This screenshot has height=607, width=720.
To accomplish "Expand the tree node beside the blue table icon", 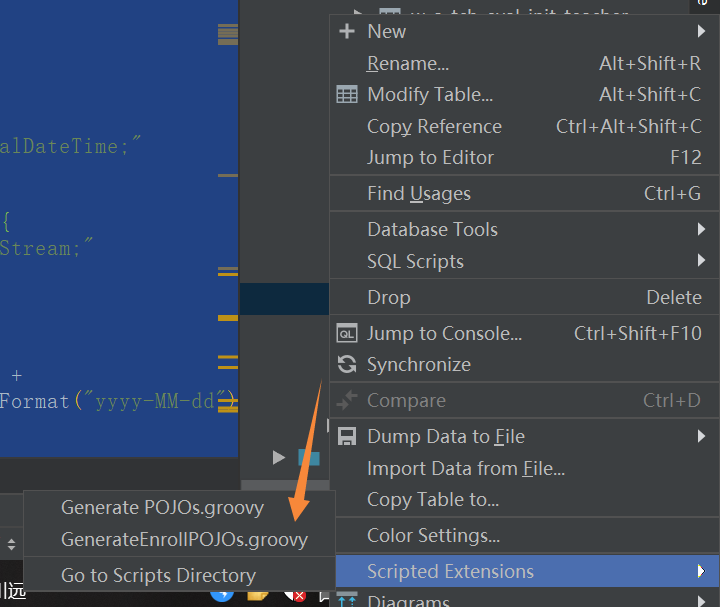I will pos(279,457).
